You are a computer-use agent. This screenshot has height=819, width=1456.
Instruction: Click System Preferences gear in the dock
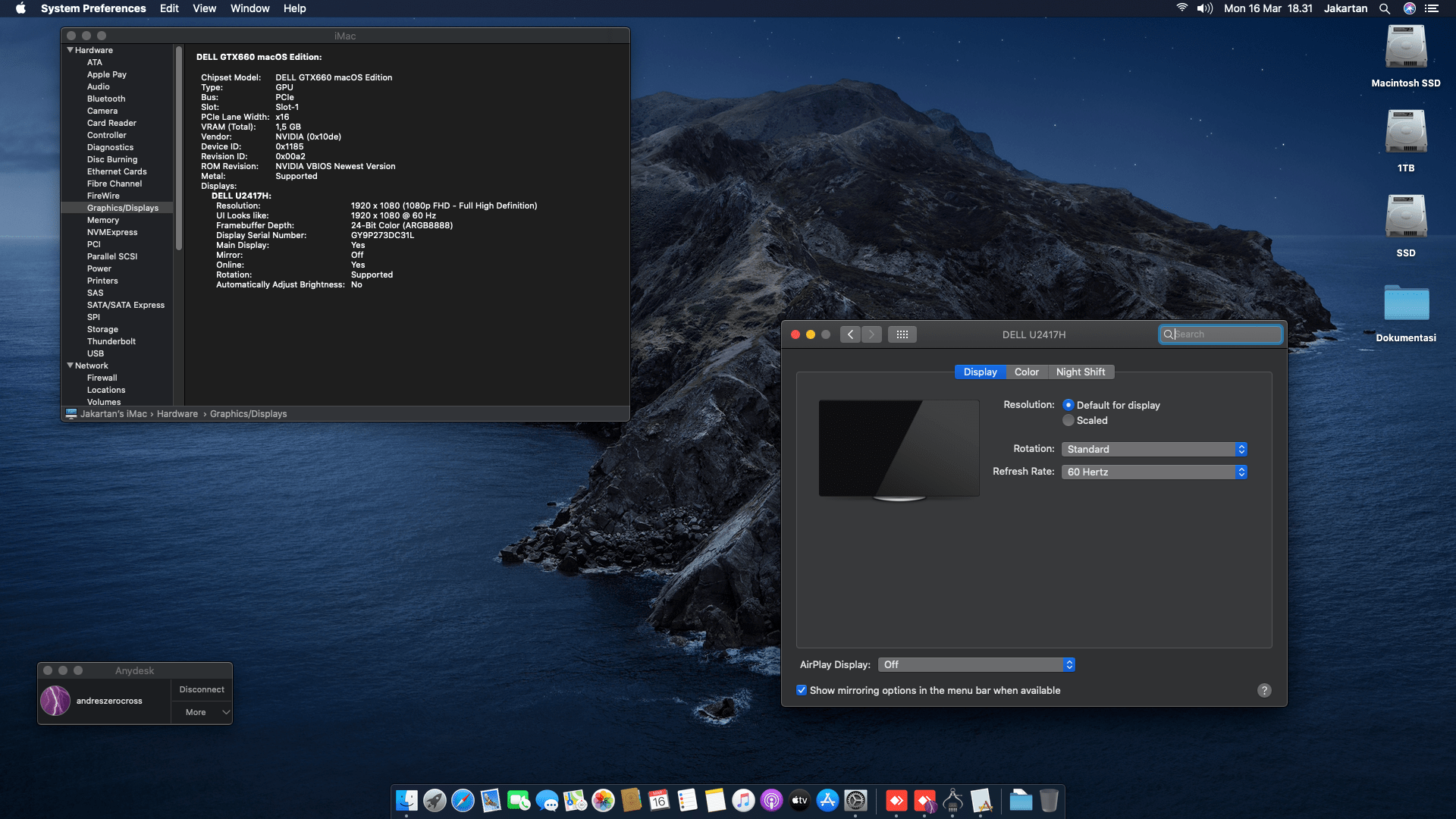(x=855, y=800)
